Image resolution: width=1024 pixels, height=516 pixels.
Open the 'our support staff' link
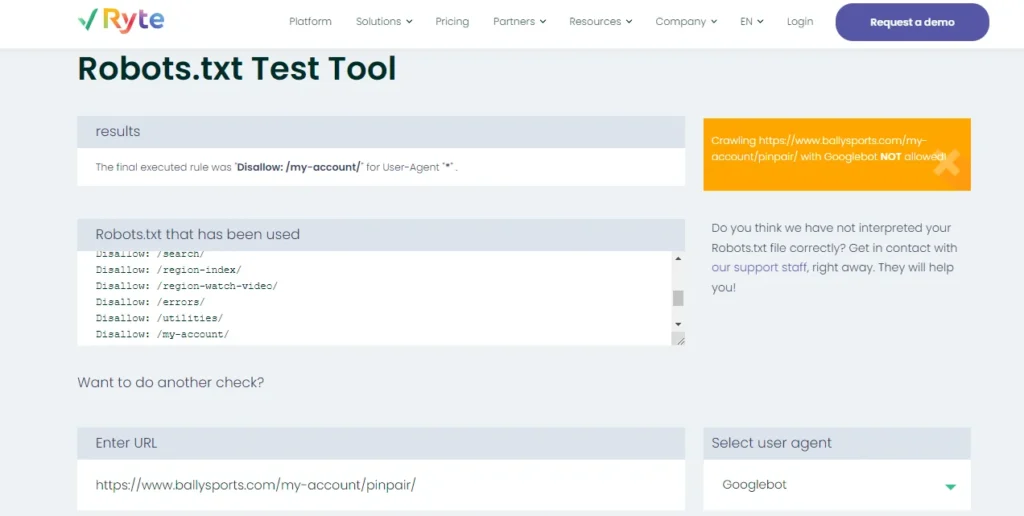pyautogui.click(x=759, y=267)
